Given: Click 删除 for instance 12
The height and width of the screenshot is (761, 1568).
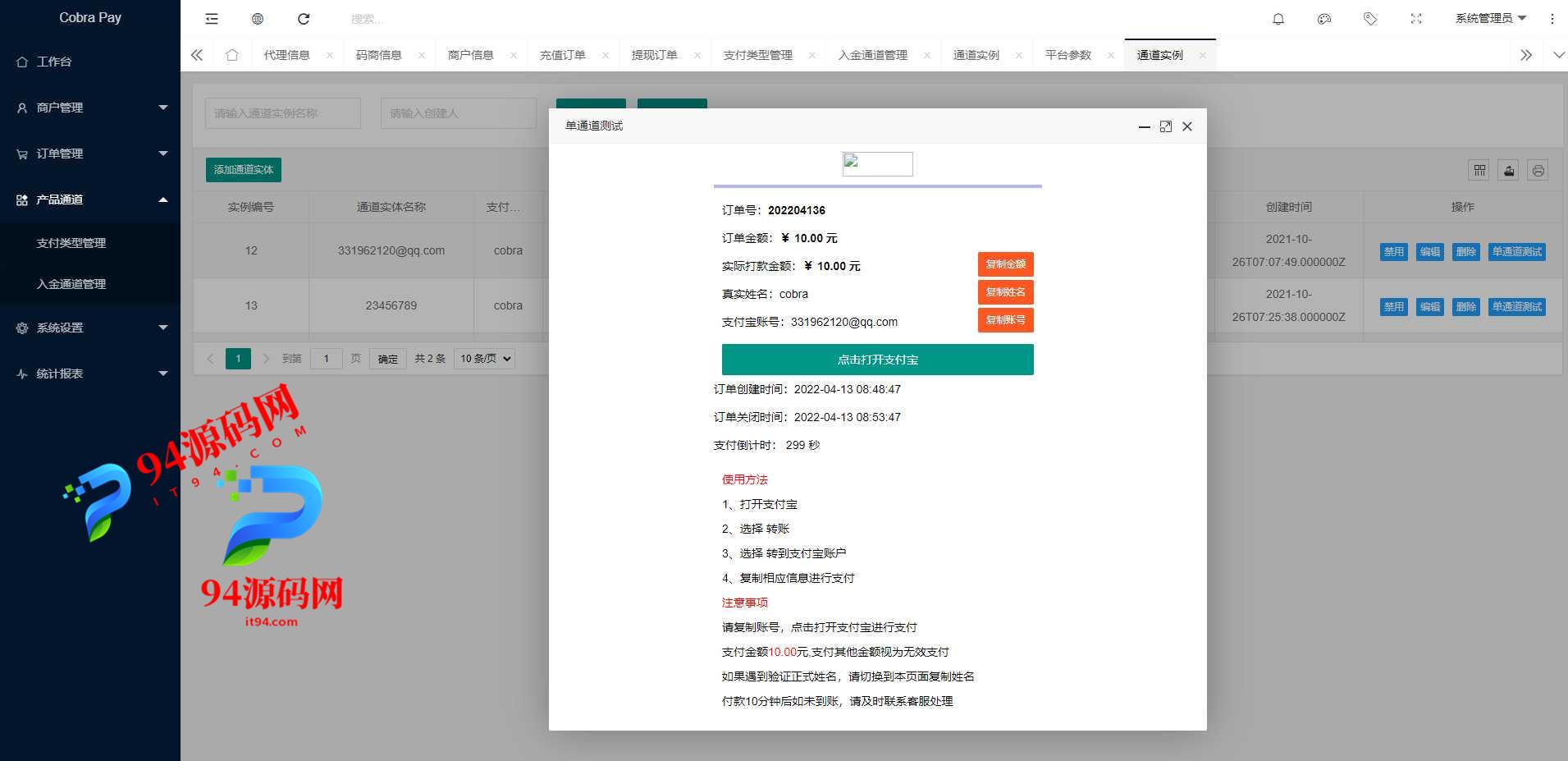Looking at the screenshot, I should coord(1465,252).
